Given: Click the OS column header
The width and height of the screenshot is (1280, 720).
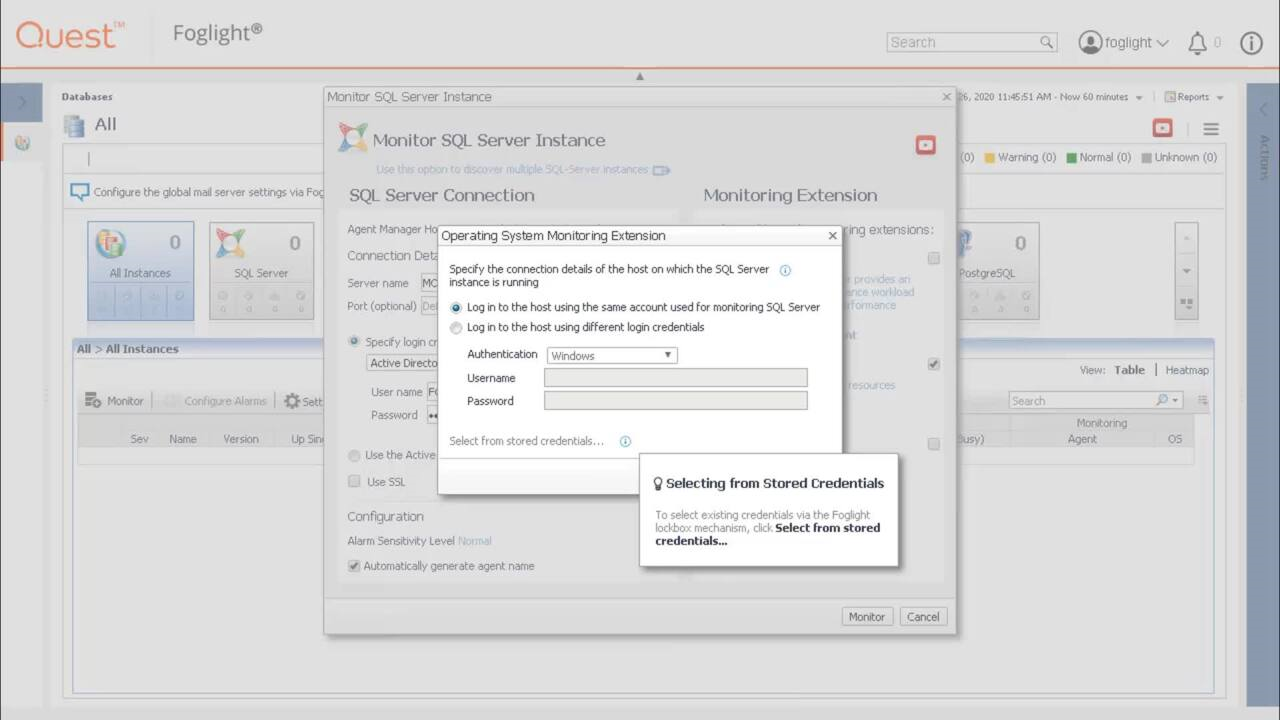Looking at the screenshot, I should pyautogui.click(x=1174, y=439).
